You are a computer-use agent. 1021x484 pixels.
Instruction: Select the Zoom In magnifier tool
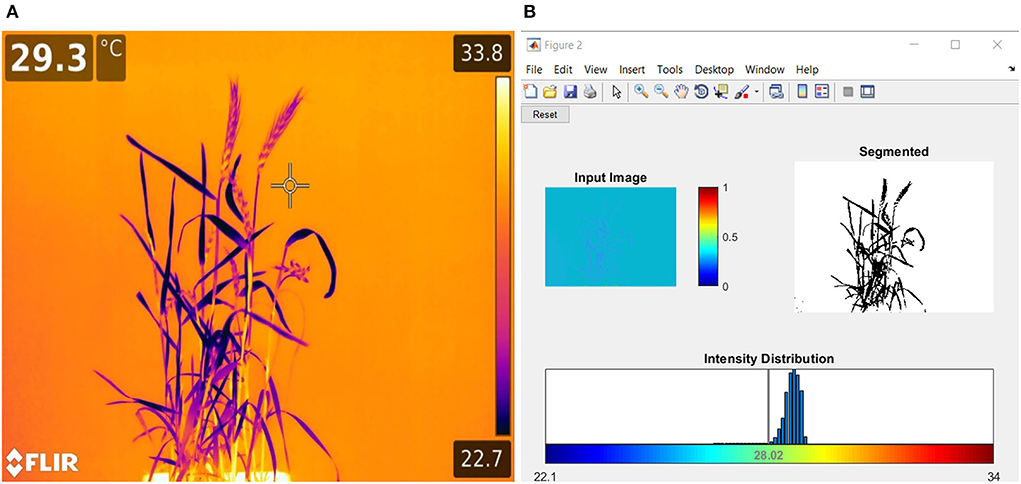tap(640, 92)
